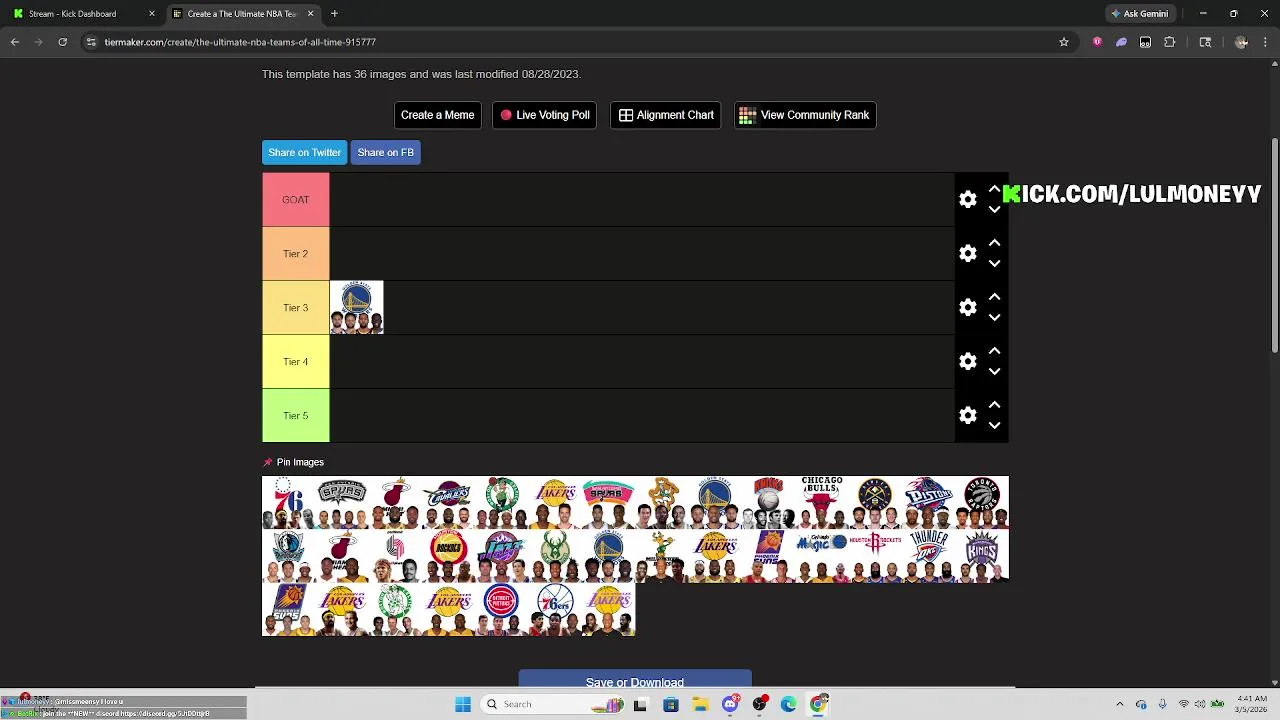This screenshot has height=720, width=1280.
Task: Select the Denver Nuggets team image
Action: 875,502
